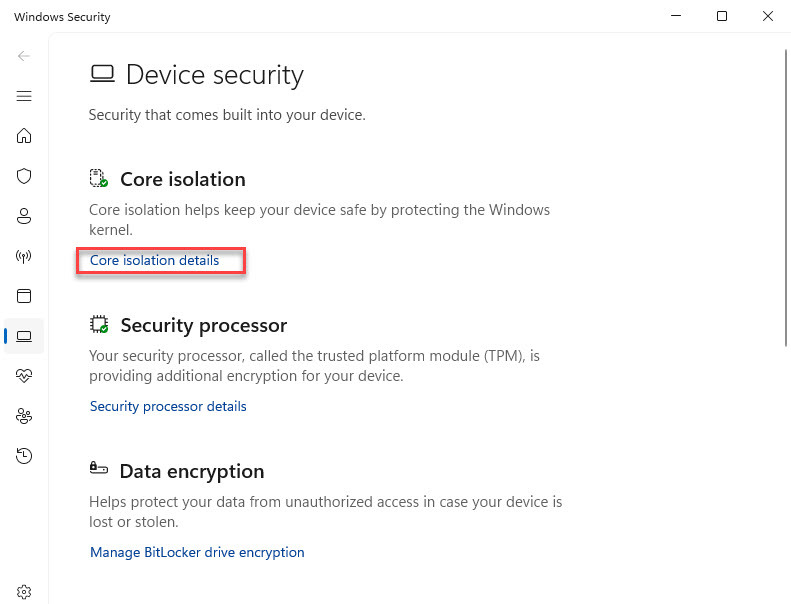Click the back arrow button
Viewport: 791px width, 604px height.
pos(24,56)
